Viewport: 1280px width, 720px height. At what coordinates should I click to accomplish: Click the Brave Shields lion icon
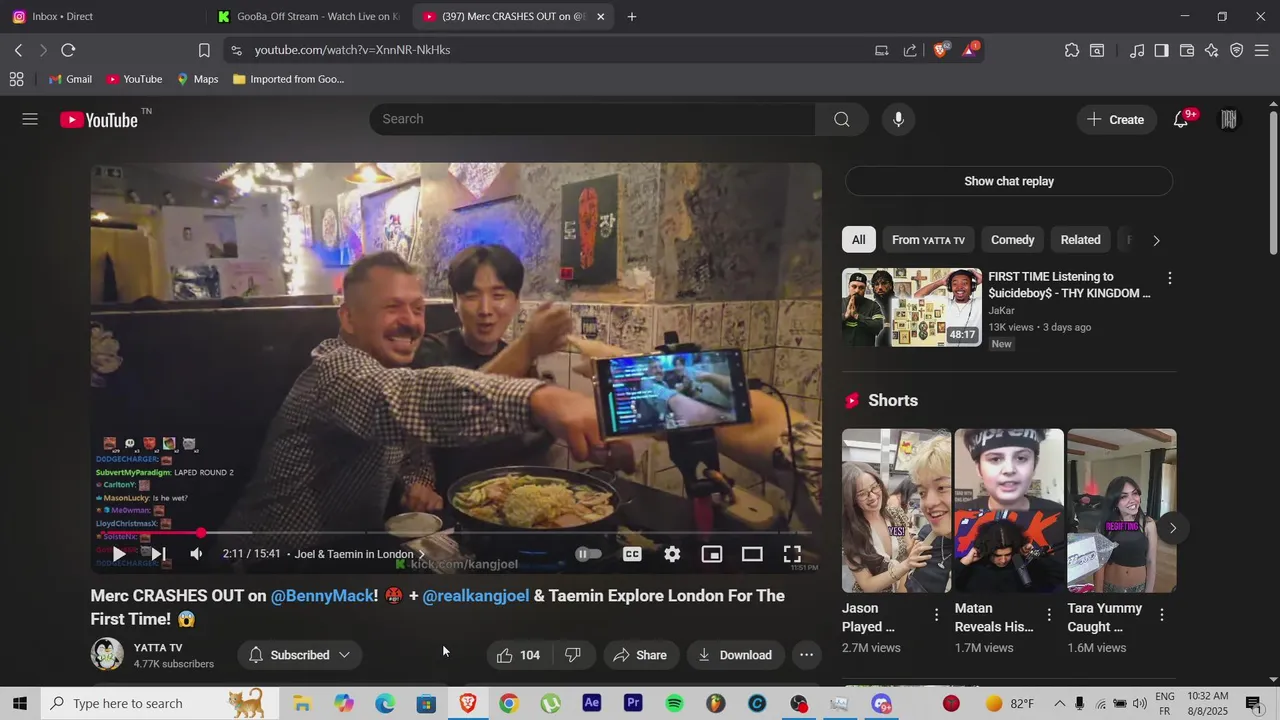point(941,50)
